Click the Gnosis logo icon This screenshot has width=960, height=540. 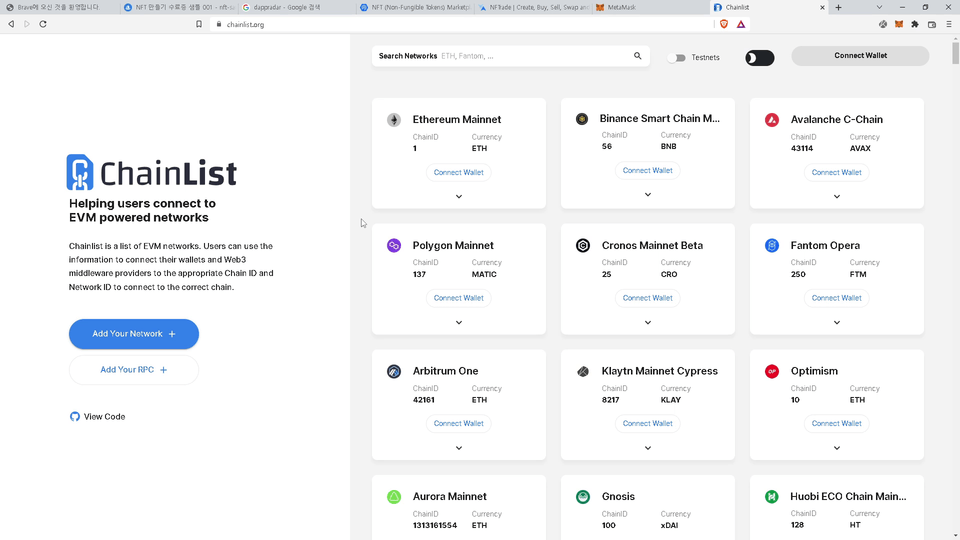point(583,497)
